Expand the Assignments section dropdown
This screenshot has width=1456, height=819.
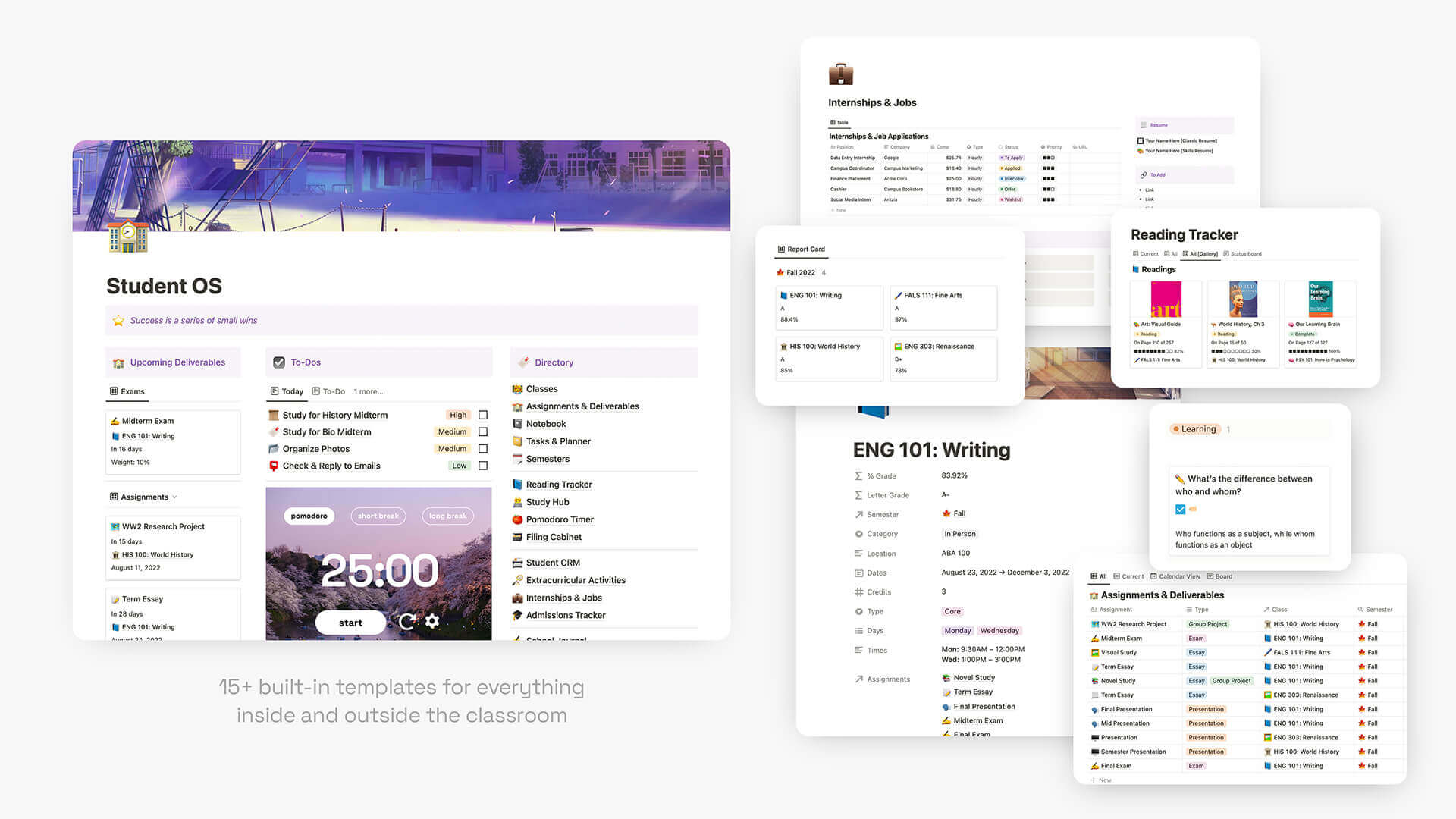(x=173, y=497)
